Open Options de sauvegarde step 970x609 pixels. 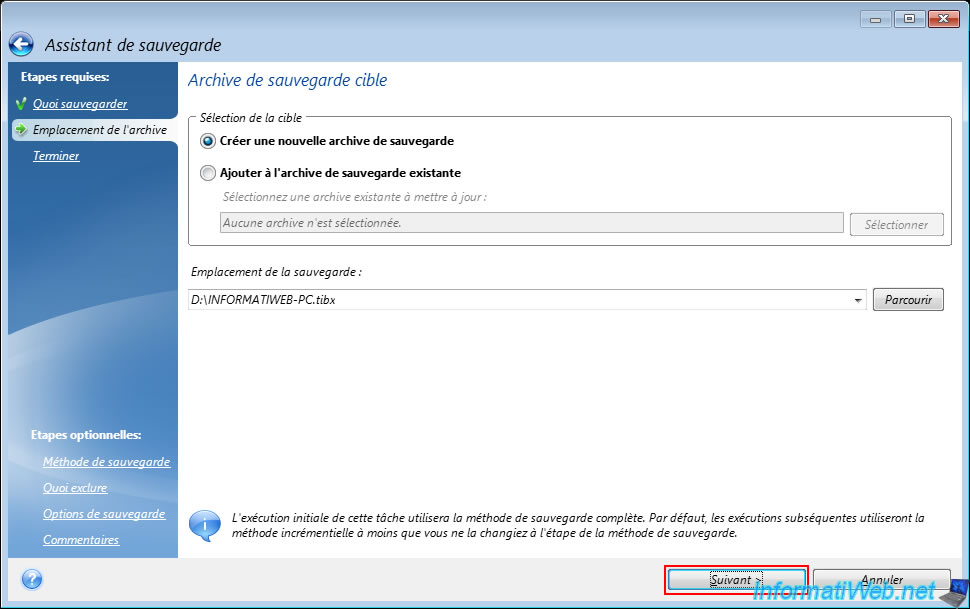(104, 514)
